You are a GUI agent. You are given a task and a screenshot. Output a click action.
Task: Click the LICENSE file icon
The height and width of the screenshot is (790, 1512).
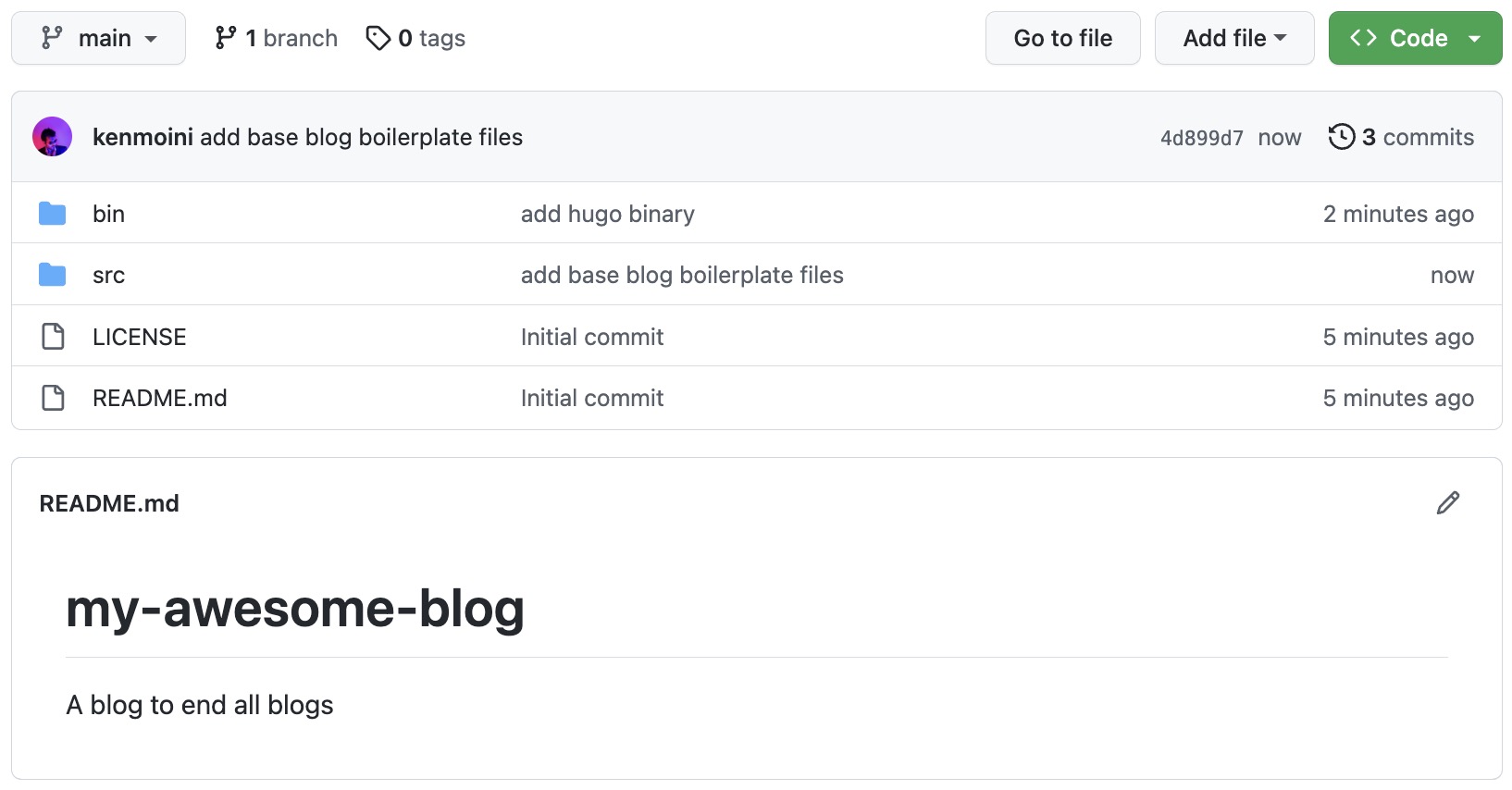53,337
